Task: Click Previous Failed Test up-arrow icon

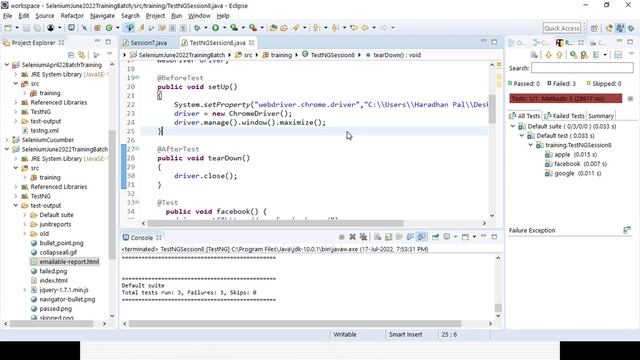Action: (559, 55)
